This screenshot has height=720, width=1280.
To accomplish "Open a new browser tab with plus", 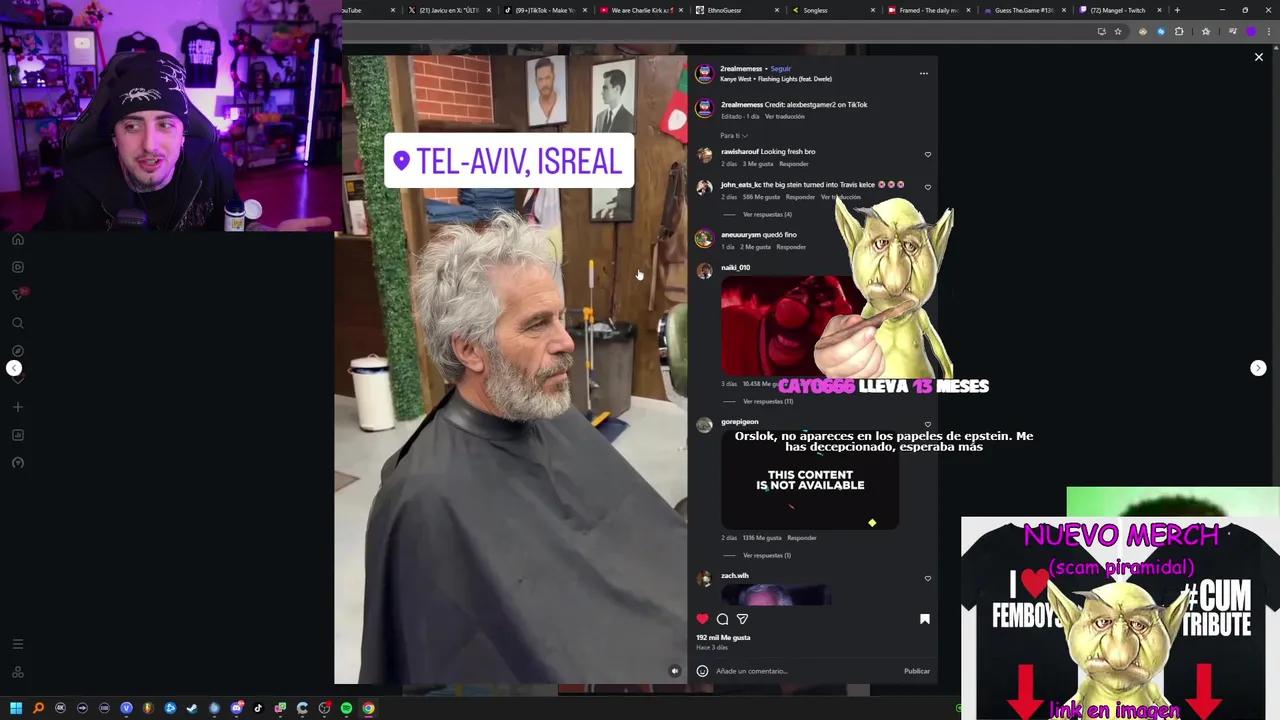I will 1177,10.
